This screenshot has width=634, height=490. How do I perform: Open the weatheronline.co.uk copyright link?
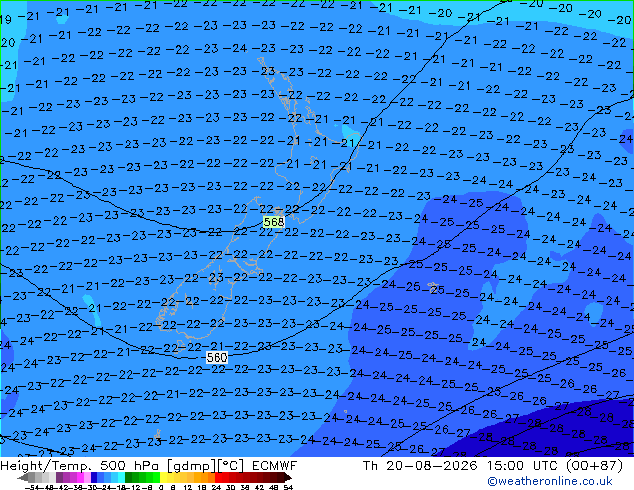tap(550, 481)
